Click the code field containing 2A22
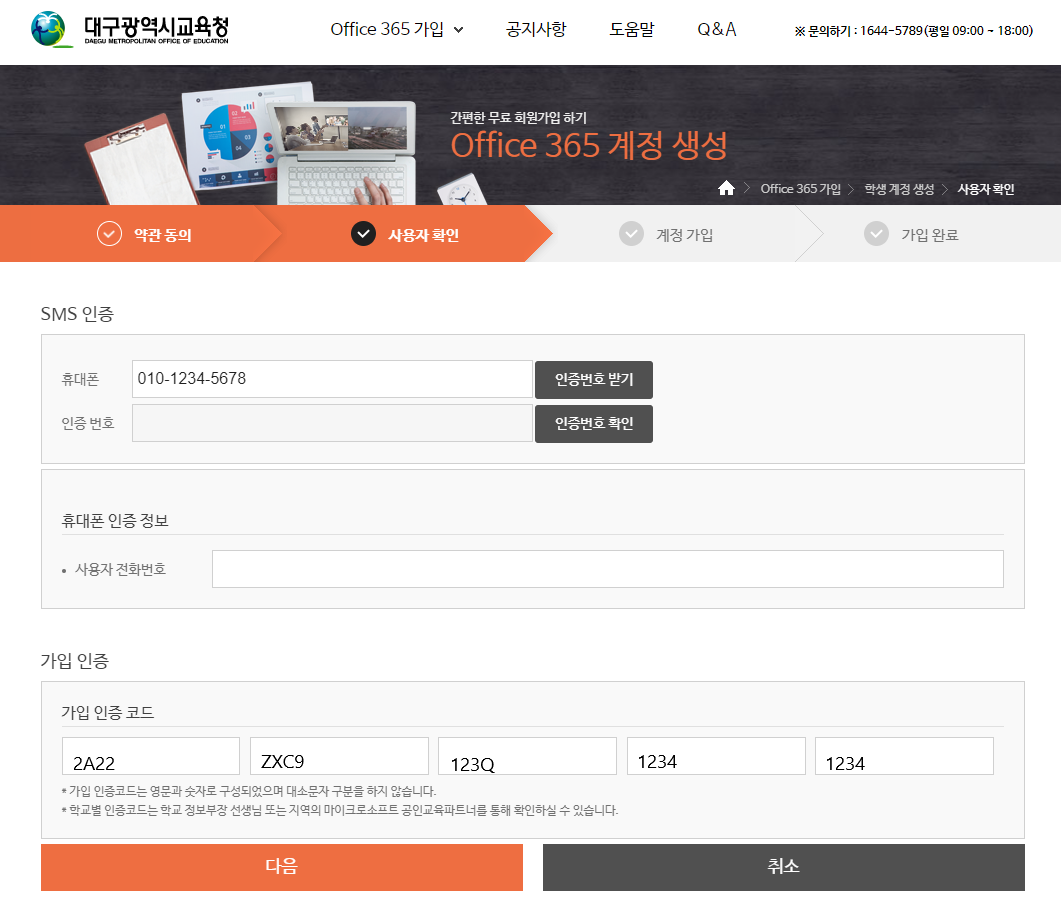 click(151, 756)
